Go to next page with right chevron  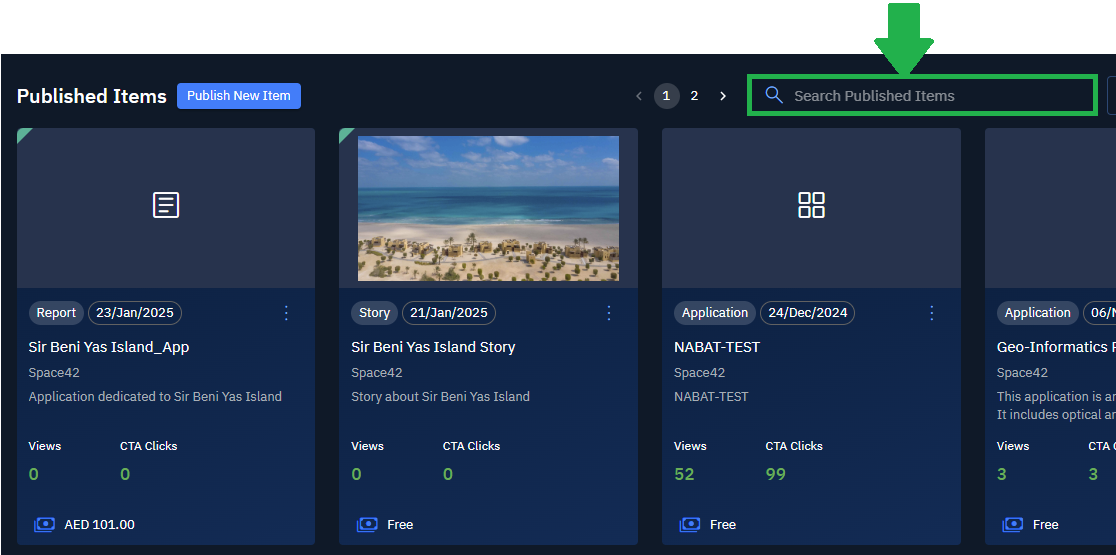[x=723, y=96]
